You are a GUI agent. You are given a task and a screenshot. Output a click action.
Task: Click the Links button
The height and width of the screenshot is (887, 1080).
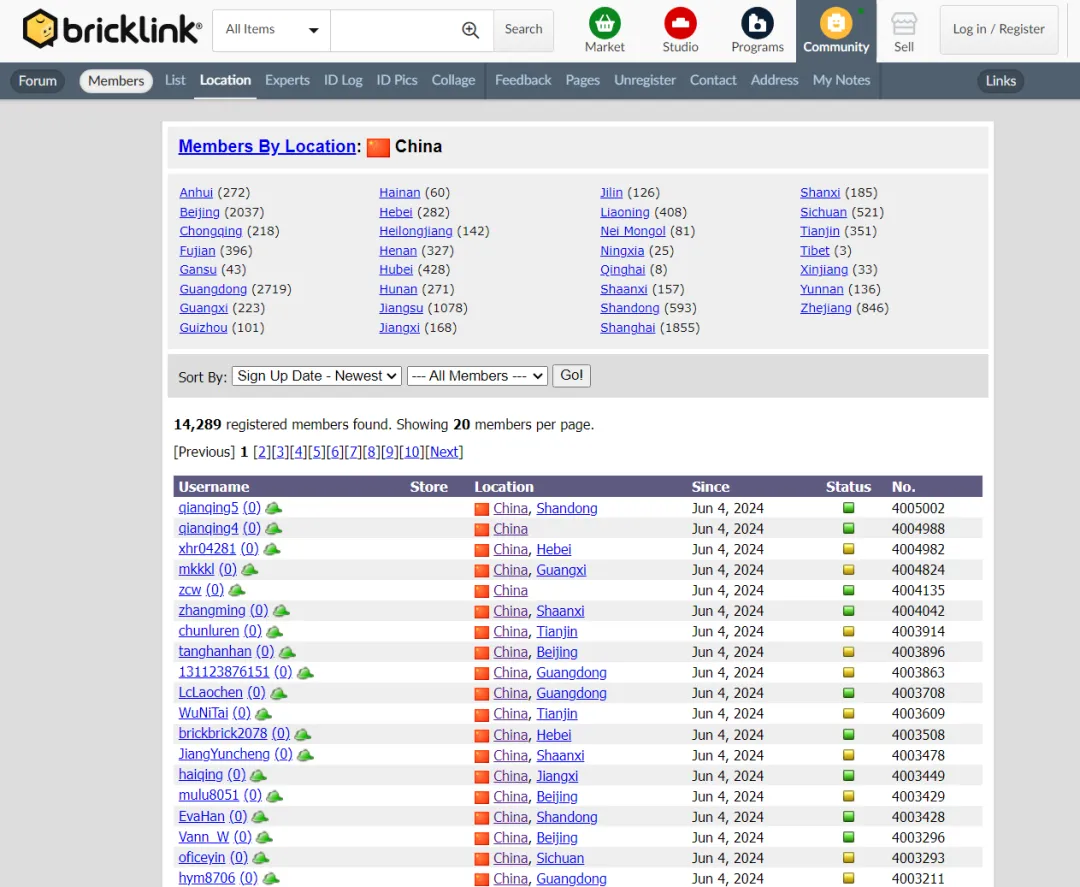pyautogui.click(x=1000, y=81)
